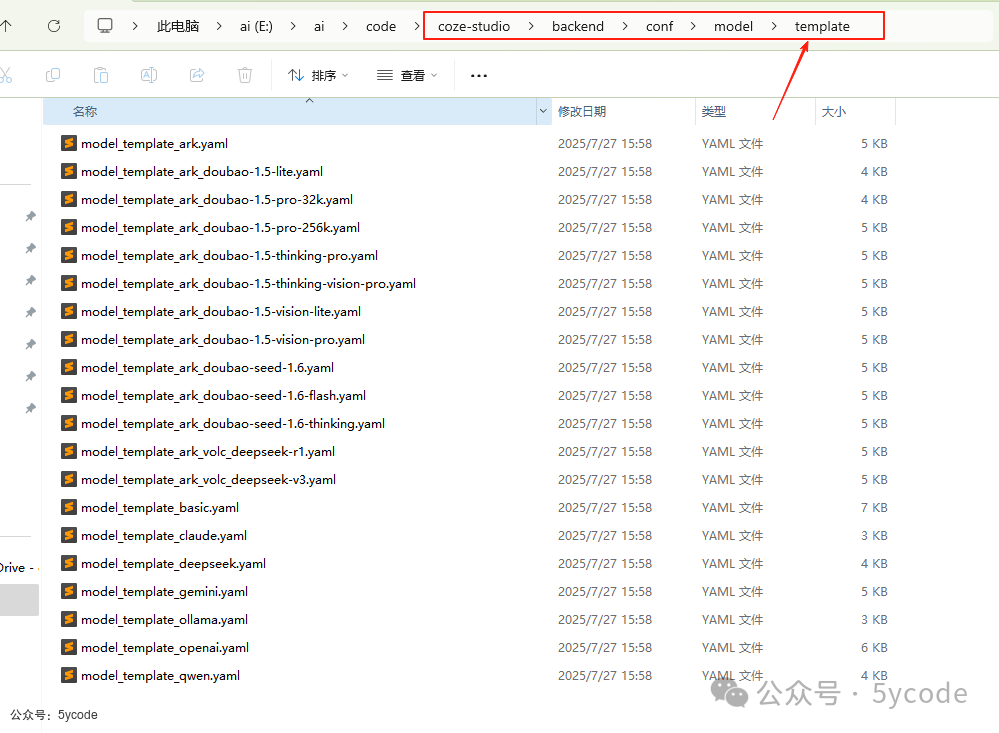Click the Delete trash icon
999x733 pixels.
click(245, 75)
